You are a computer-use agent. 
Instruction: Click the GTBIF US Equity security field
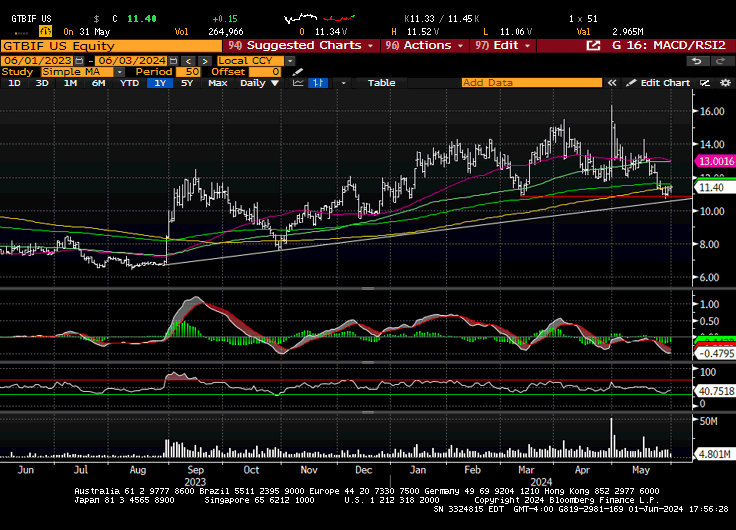click(111, 46)
